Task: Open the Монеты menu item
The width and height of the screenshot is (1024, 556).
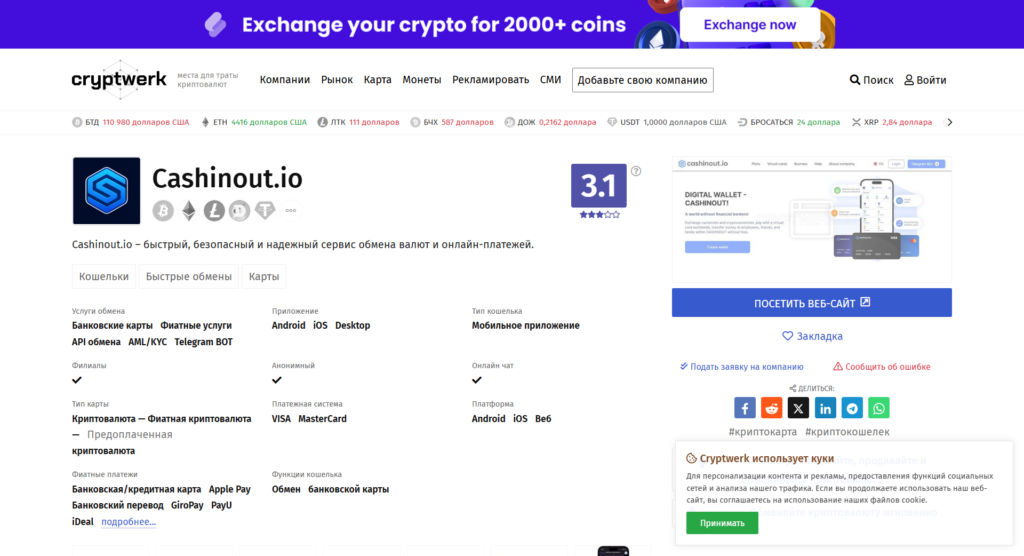Action: [x=422, y=80]
